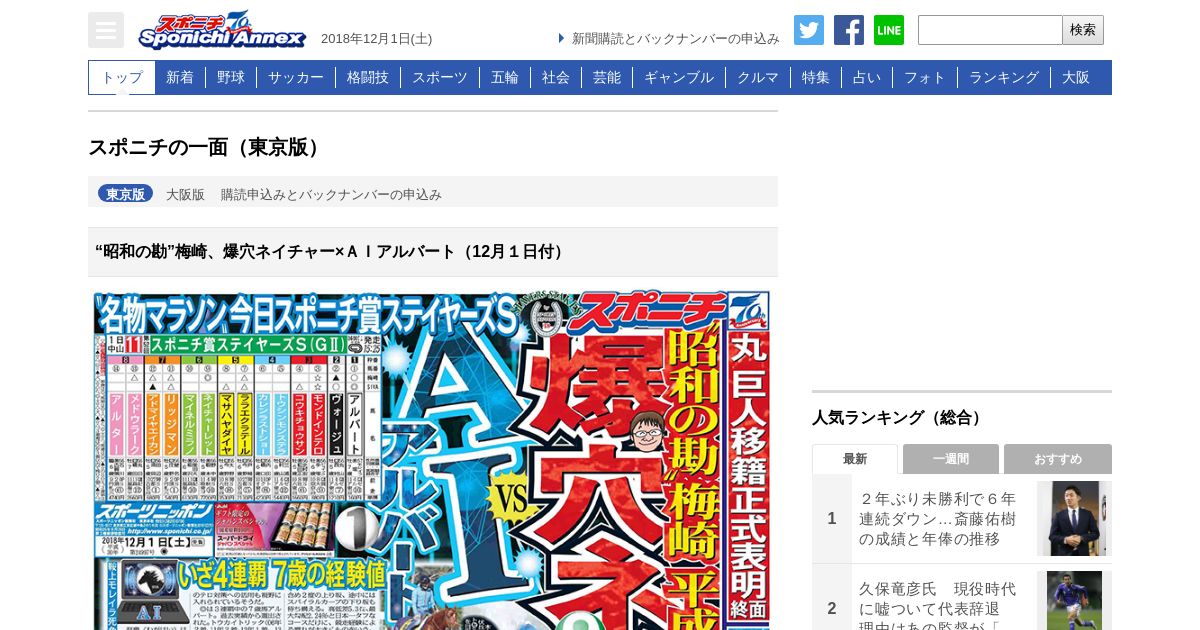Screen dimensions: 1200x630
Task: Switch to 一週間 ranking tab
Action: click(951, 459)
